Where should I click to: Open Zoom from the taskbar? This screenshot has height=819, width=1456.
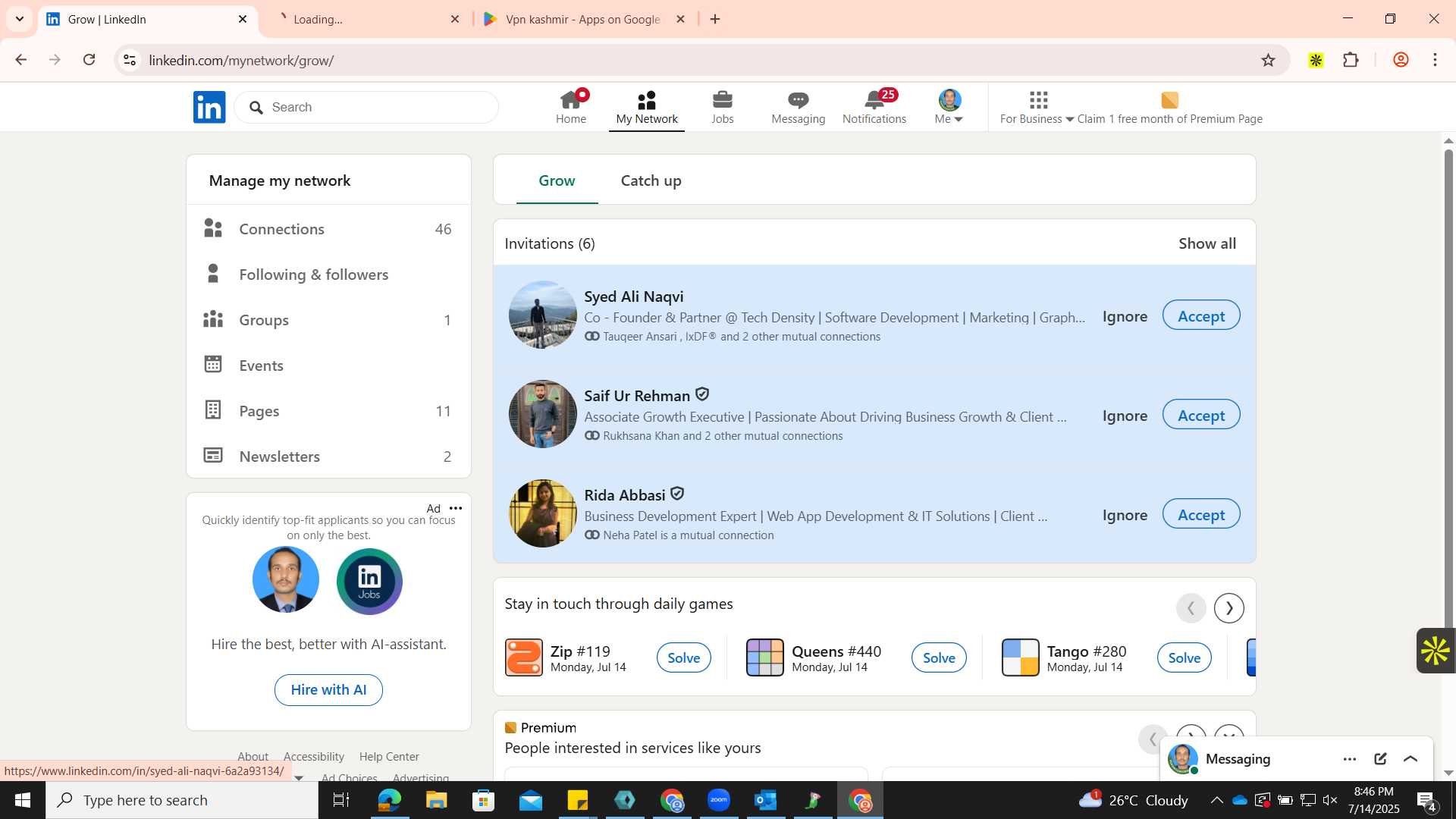point(718,800)
